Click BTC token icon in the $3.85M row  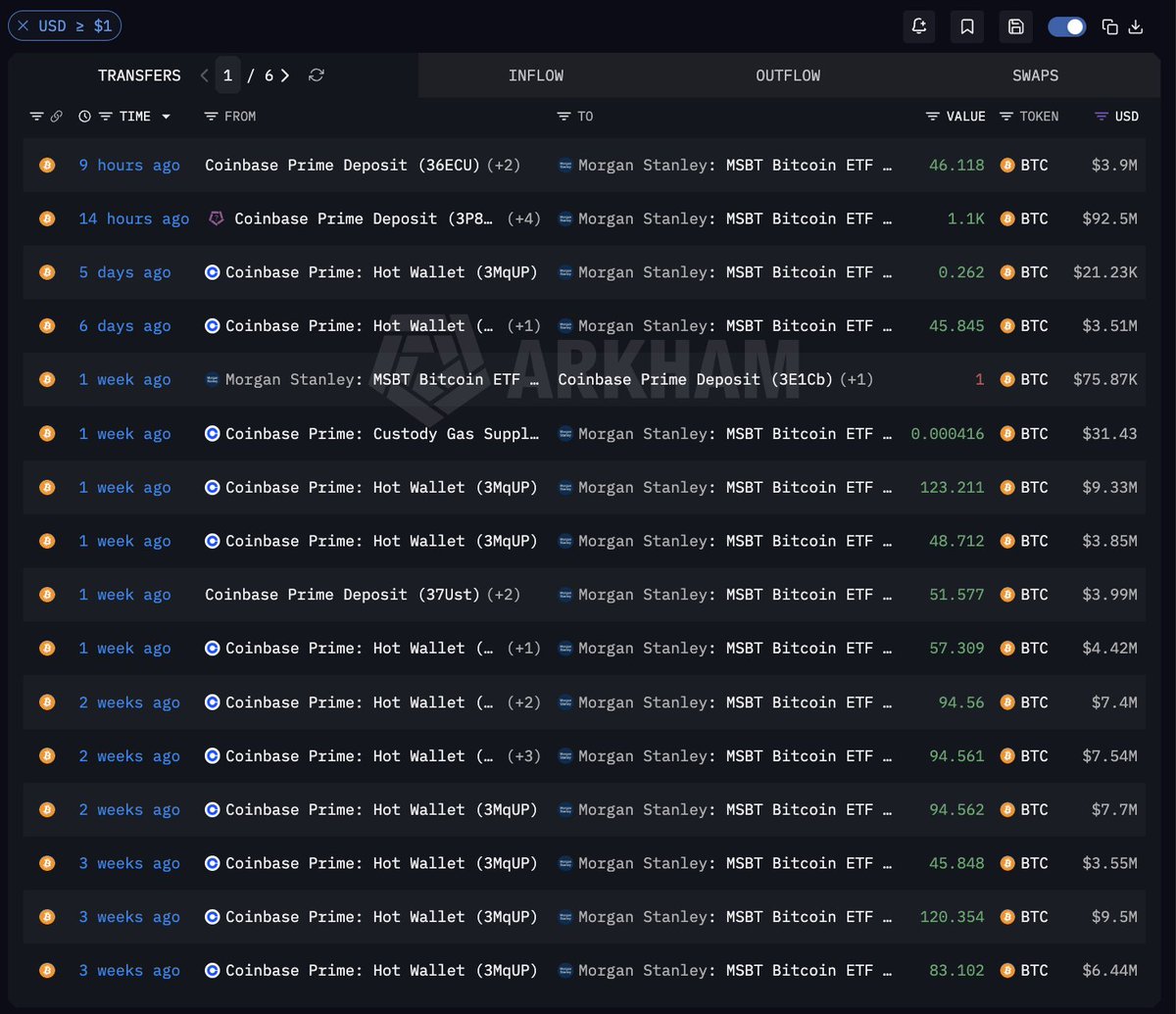pyautogui.click(x=1006, y=541)
